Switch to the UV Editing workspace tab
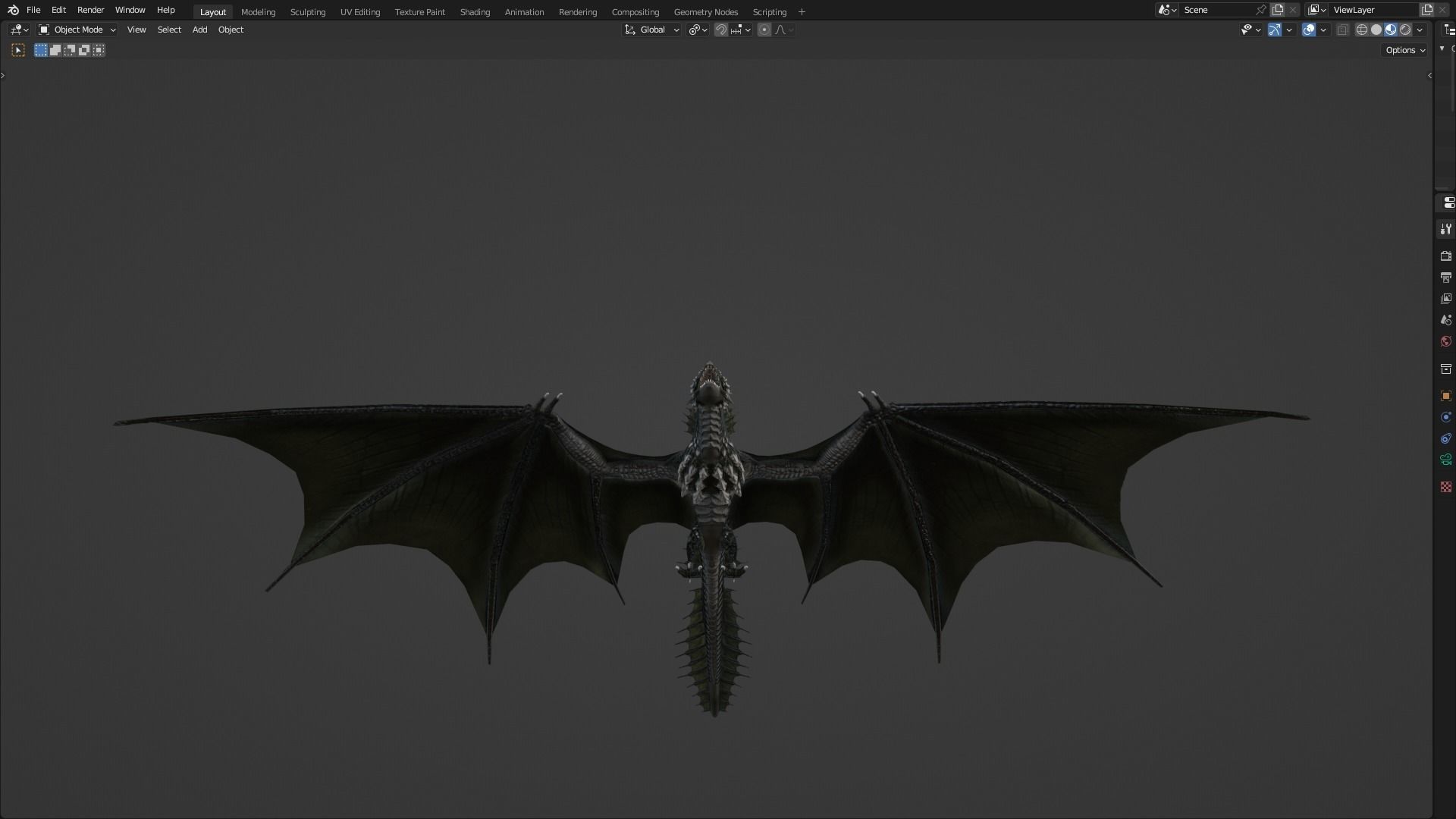The width and height of the screenshot is (1456, 819). point(359,12)
